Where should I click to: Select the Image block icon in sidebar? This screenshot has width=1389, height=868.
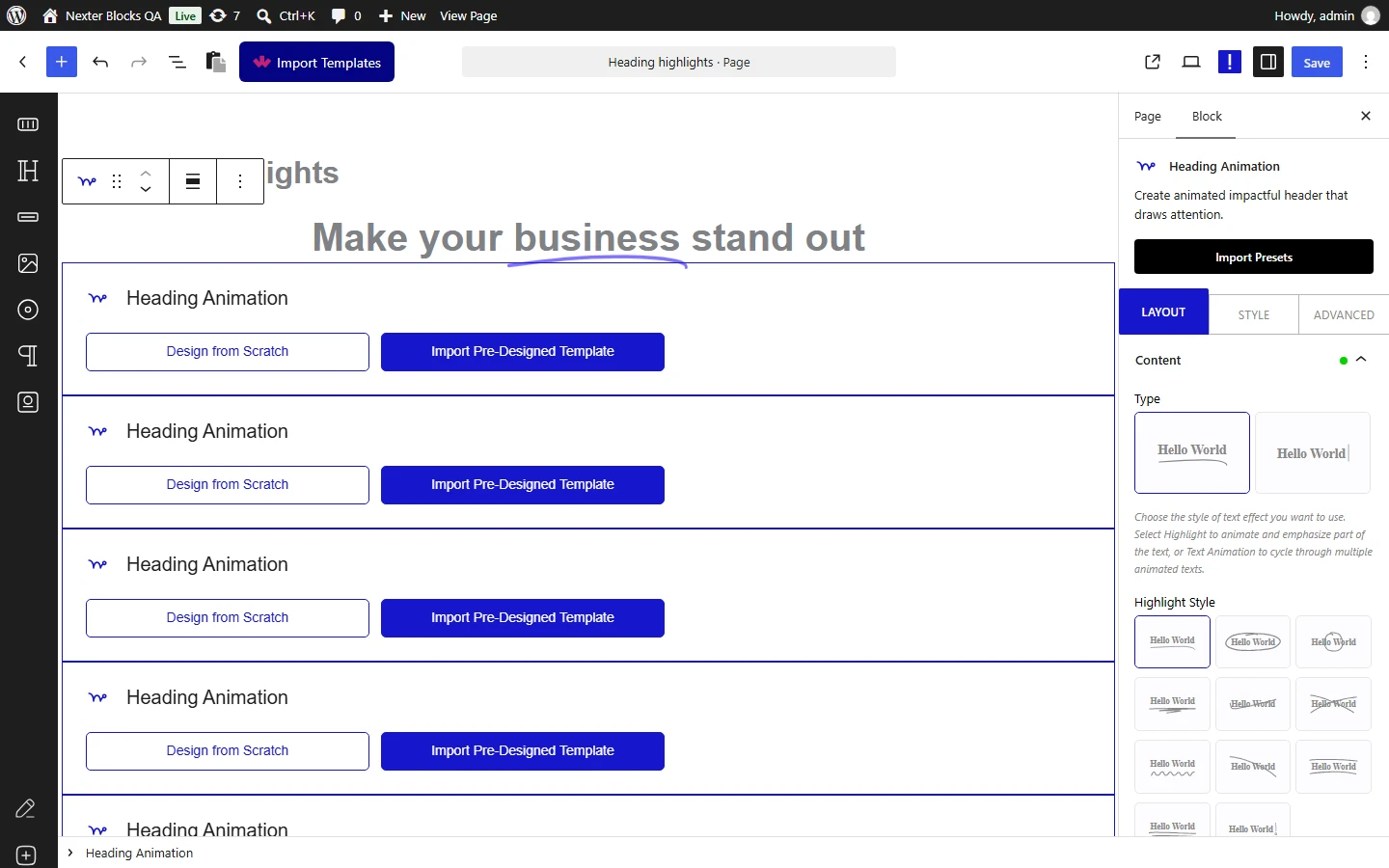[28, 263]
